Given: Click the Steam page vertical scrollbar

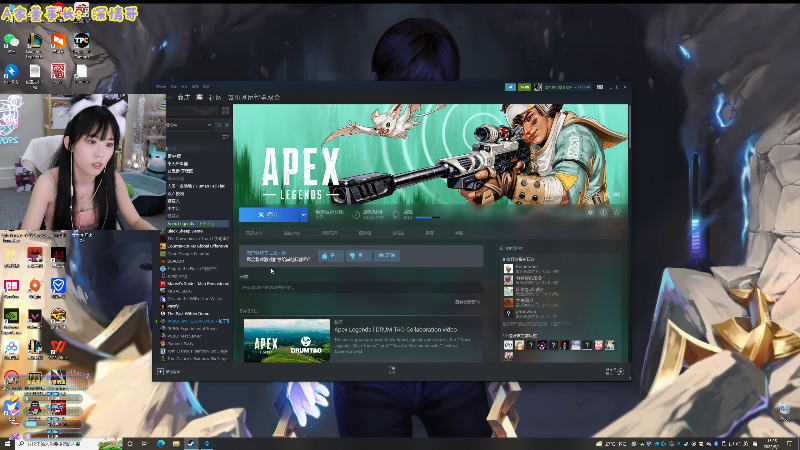Looking at the screenshot, I should 630,127.
